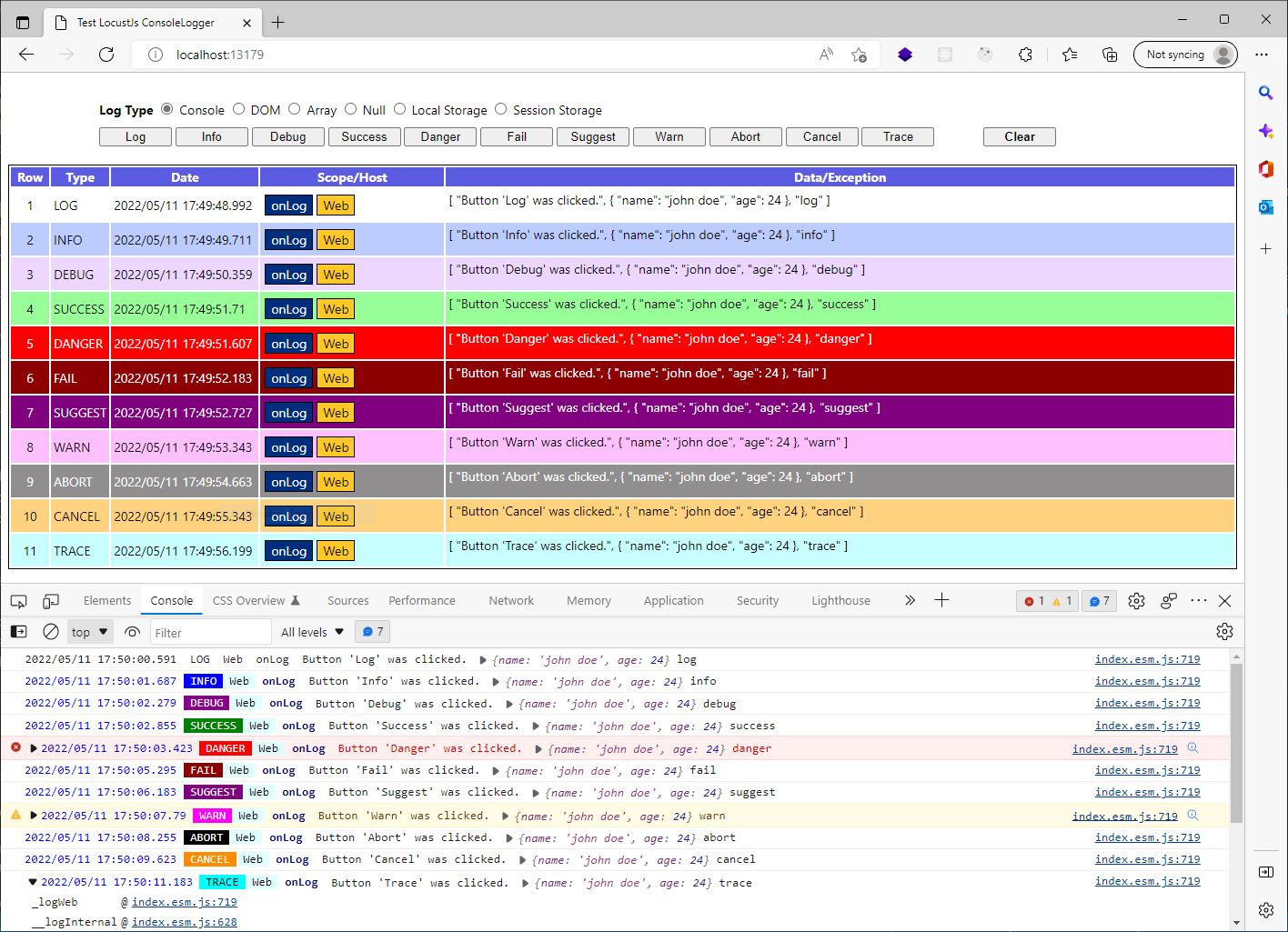Click the Danger button
Viewport: 1288px width, 932px height.
(440, 136)
